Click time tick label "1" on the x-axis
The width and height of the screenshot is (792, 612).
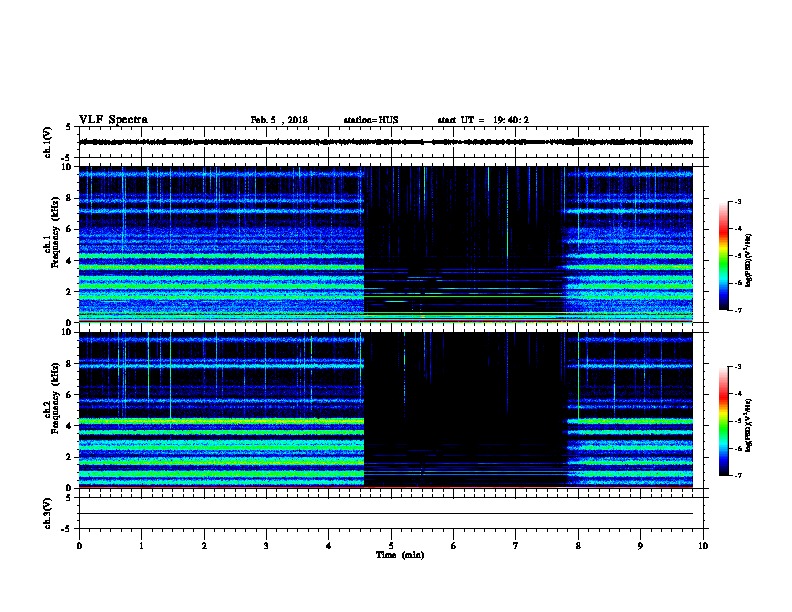[x=141, y=546]
